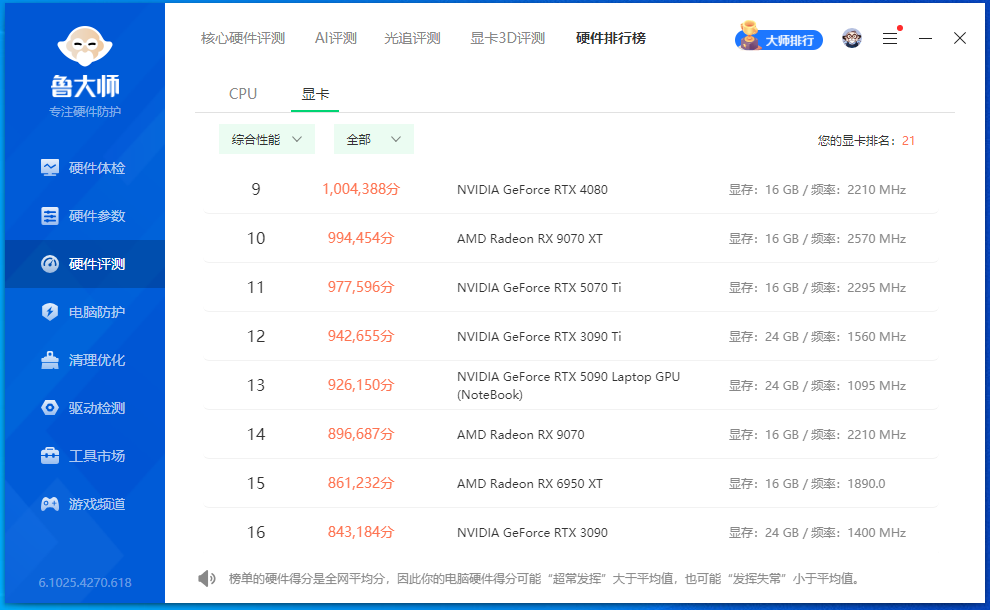
Task: Open 清理优化 broom icon in sidebar
Action: tap(50, 360)
